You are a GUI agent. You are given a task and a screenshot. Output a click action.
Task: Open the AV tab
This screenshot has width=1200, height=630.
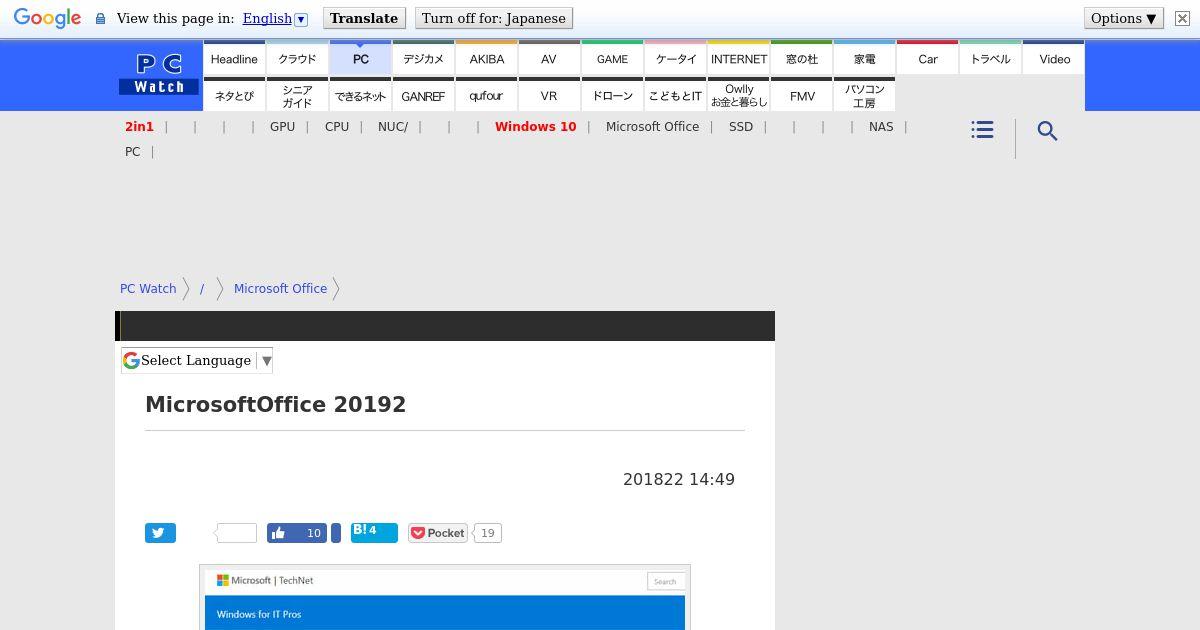549,58
